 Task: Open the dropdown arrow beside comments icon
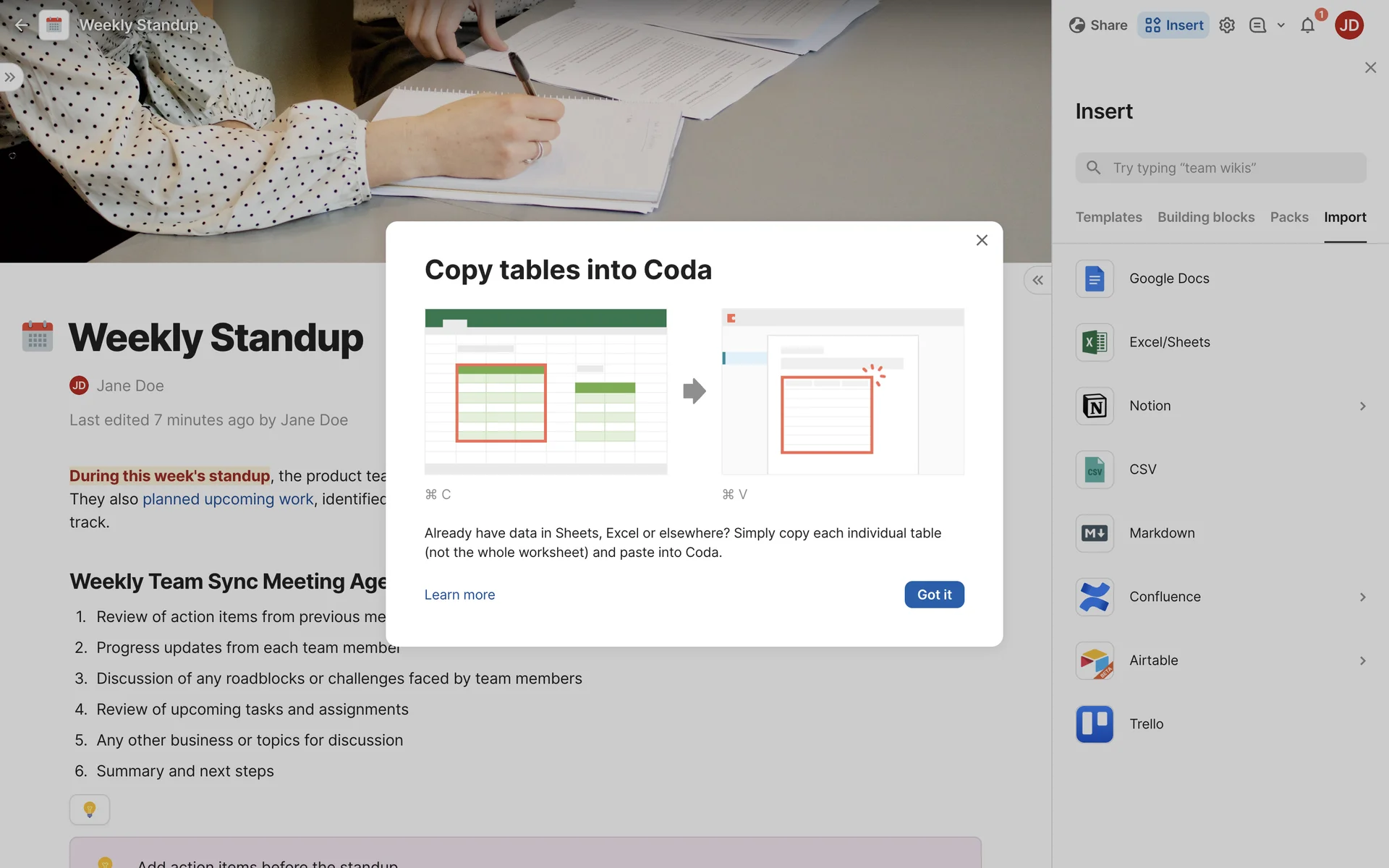[x=1280, y=25]
